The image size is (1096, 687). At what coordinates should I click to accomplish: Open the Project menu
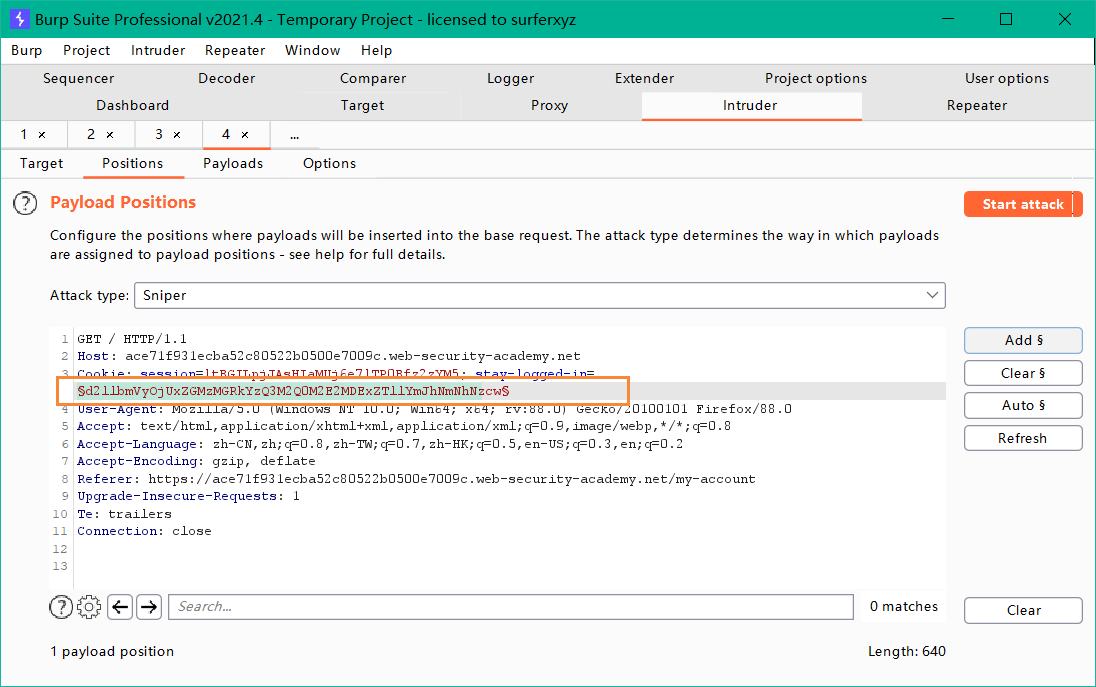point(87,50)
